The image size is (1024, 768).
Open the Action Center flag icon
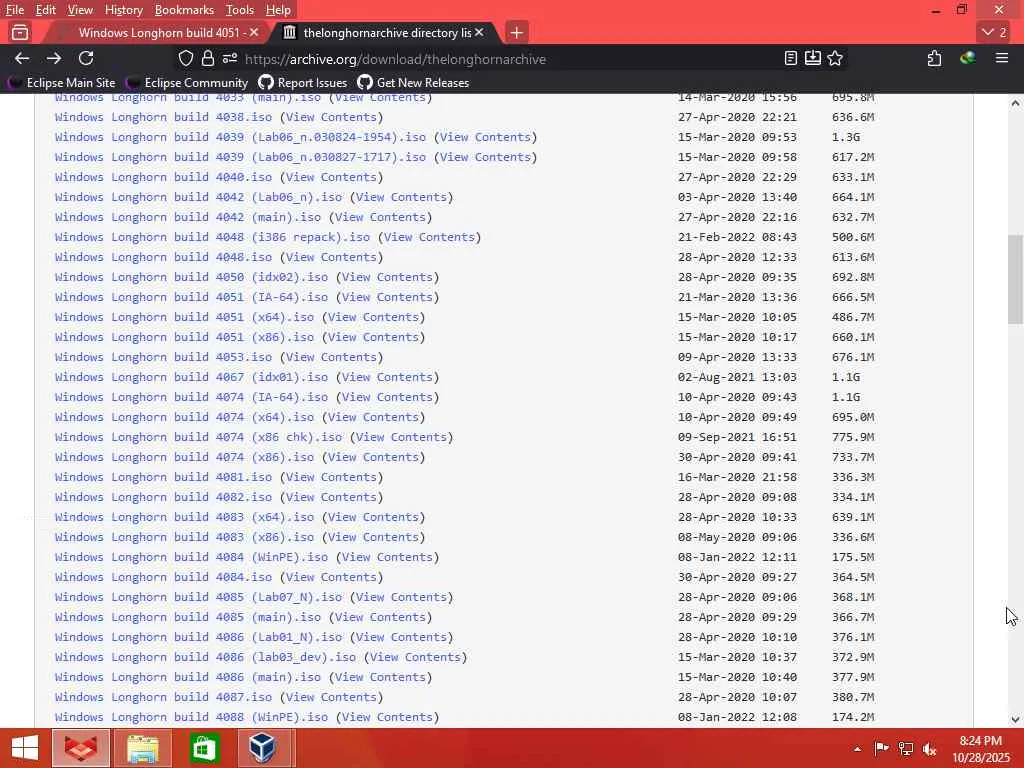point(882,749)
